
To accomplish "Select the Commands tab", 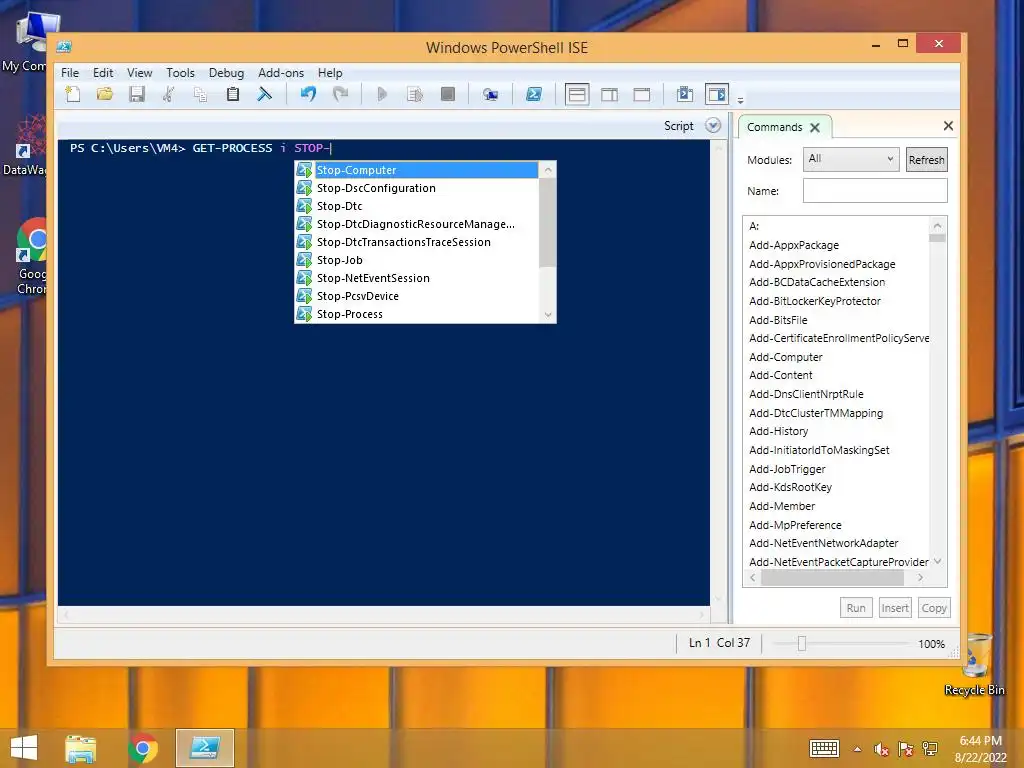I will click(775, 127).
